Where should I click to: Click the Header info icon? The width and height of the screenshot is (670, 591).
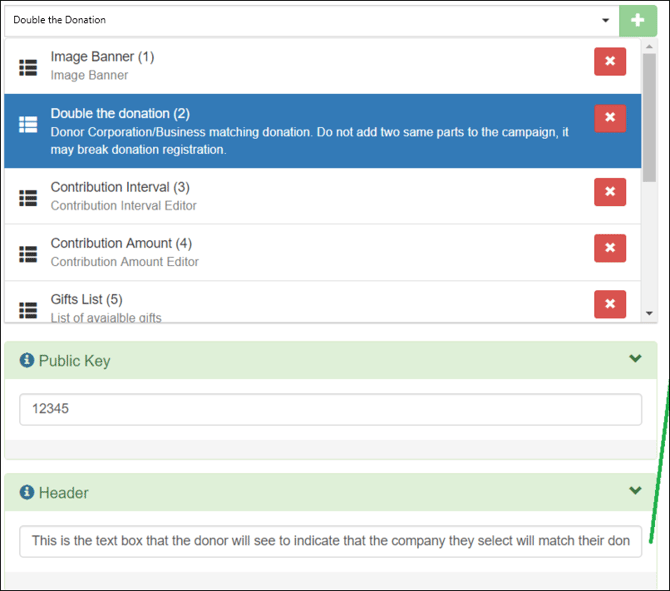point(27,492)
